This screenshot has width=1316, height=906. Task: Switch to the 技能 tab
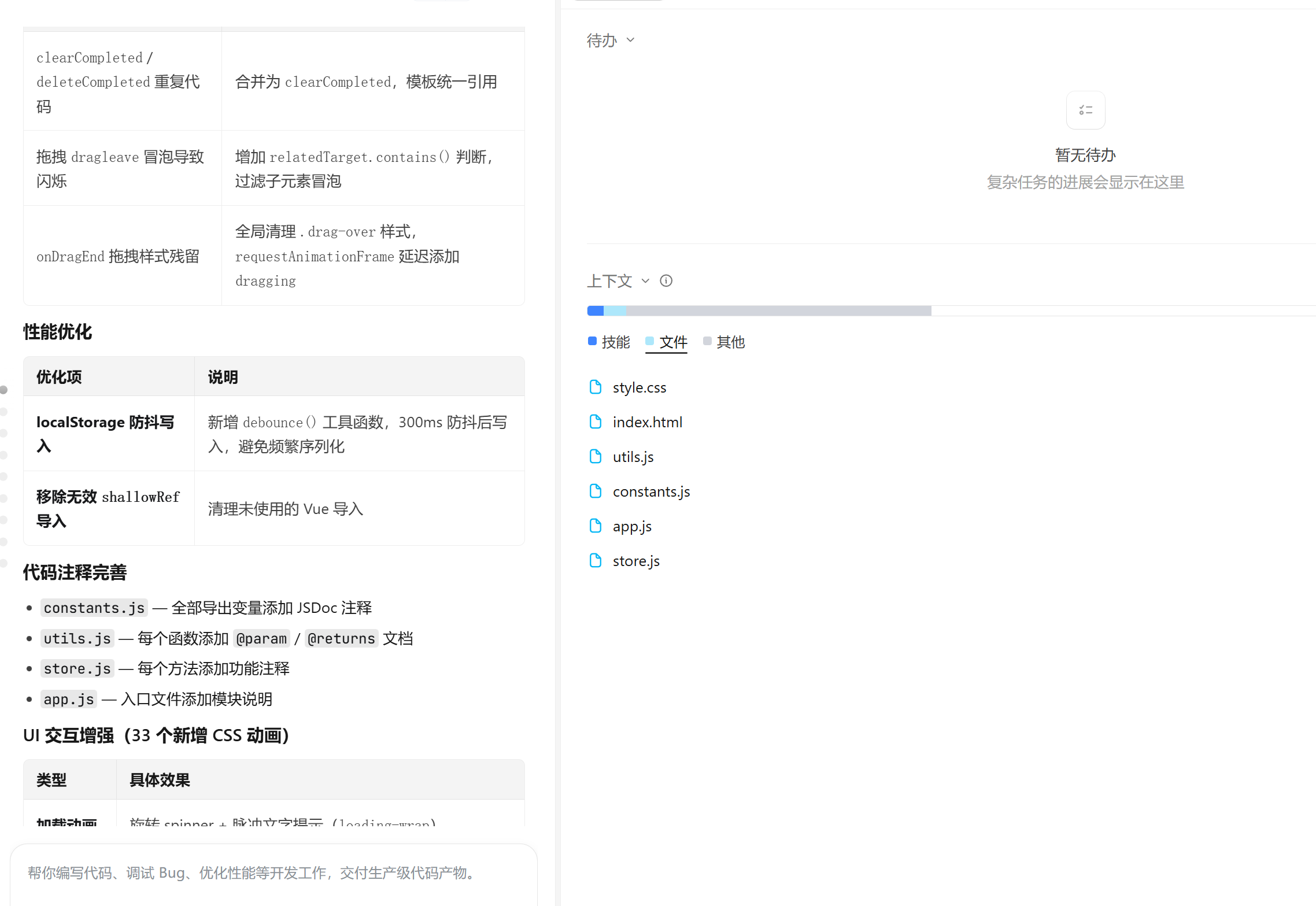coord(609,342)
